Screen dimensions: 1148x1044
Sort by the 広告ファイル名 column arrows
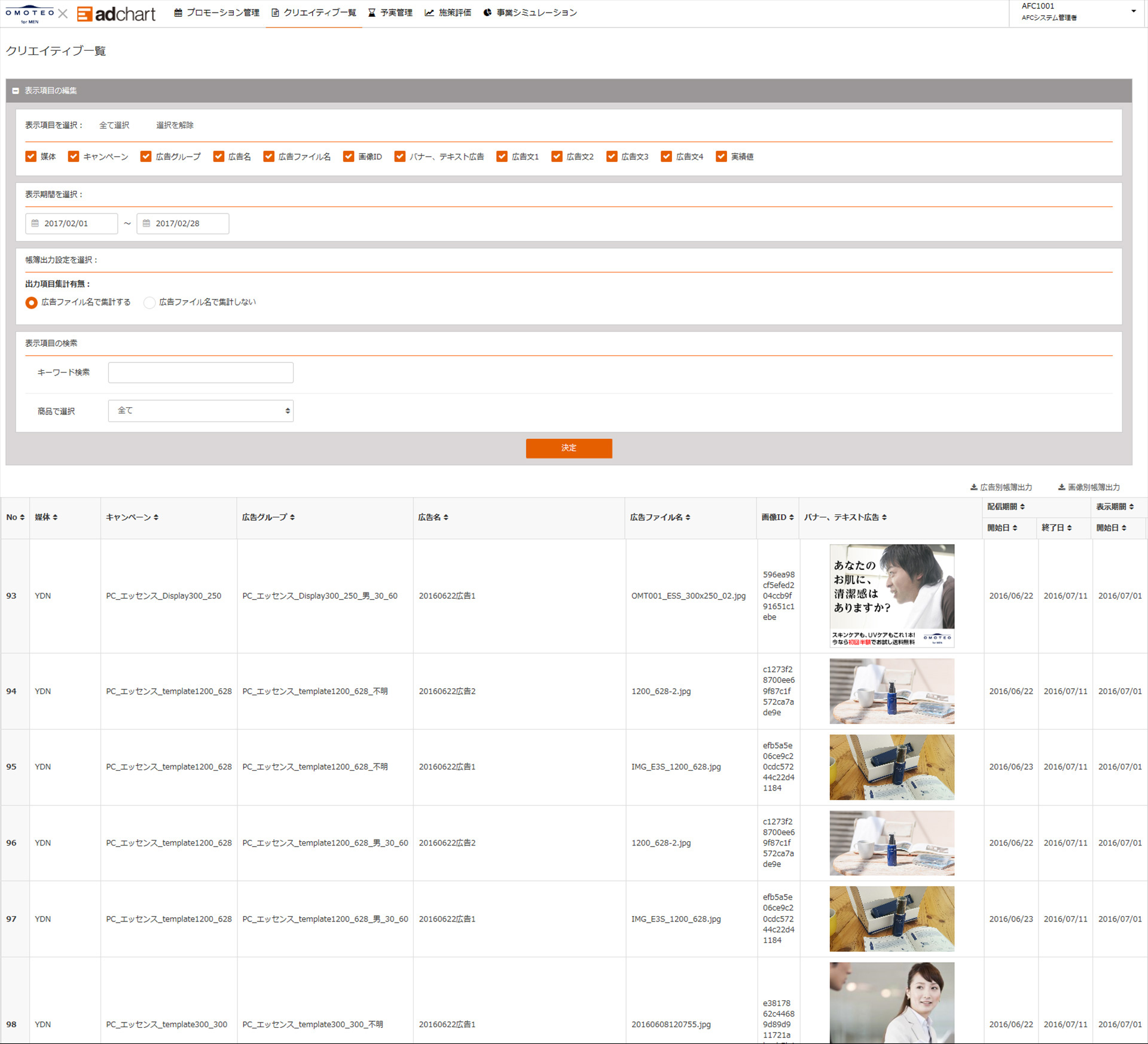[688, 518]
